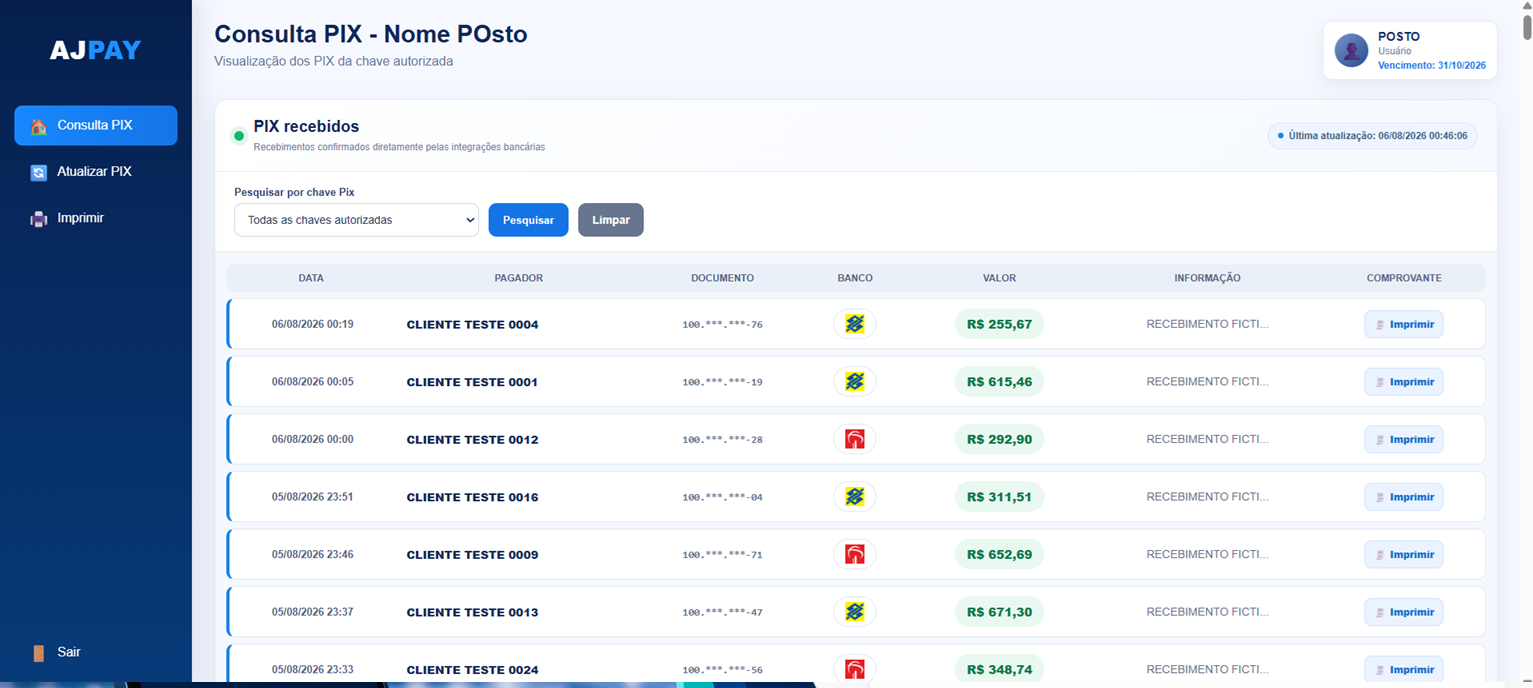Click the value R$ 292,90
The height and width of the screenshot is (688, 1533).
[999, 439]
